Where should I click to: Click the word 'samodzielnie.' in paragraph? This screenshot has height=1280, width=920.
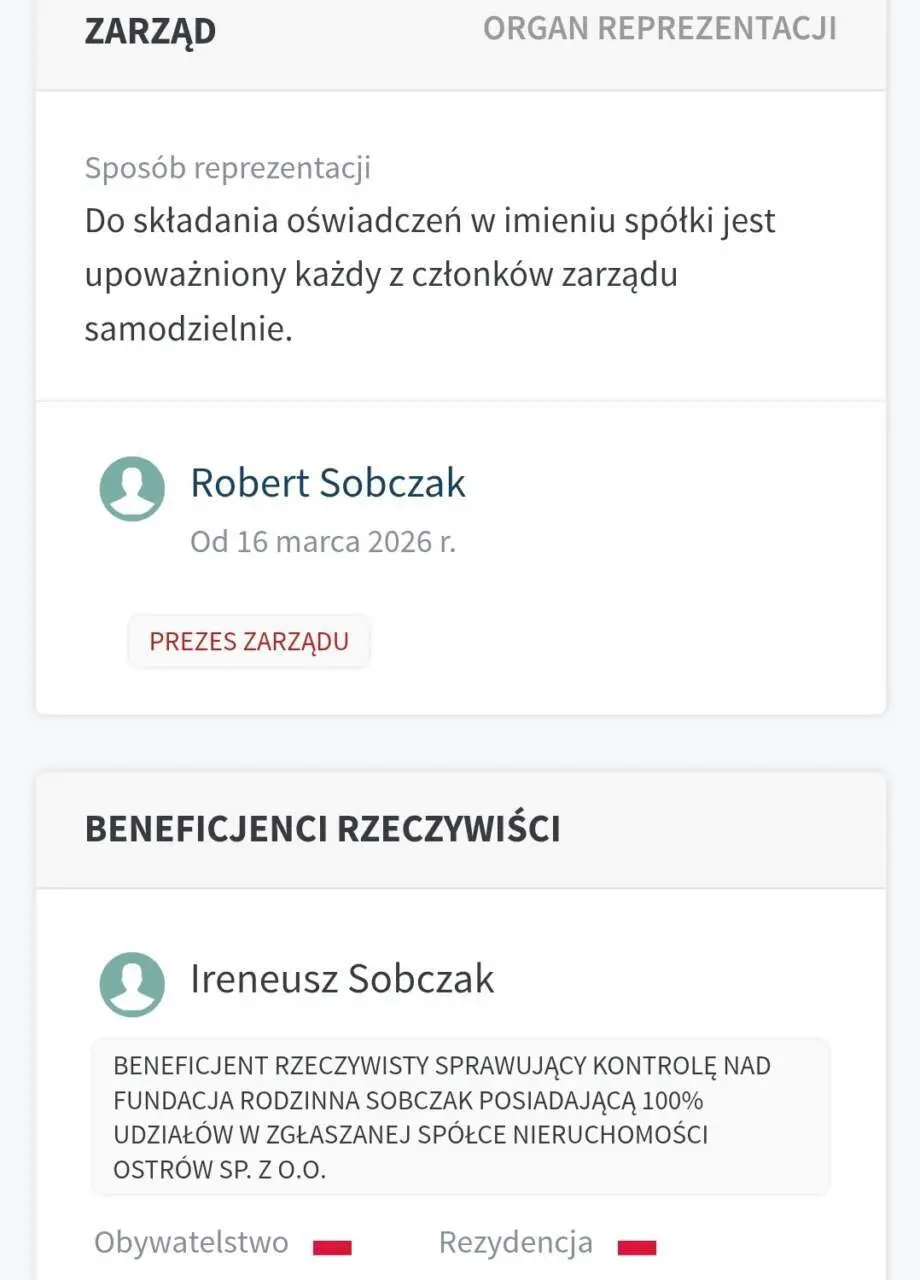pyautogui.click(x=188, y=330)
